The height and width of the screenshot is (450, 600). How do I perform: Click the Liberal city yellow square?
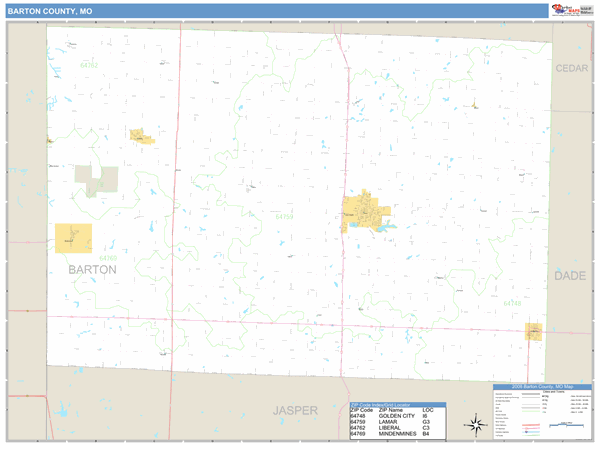coord(73,238)
